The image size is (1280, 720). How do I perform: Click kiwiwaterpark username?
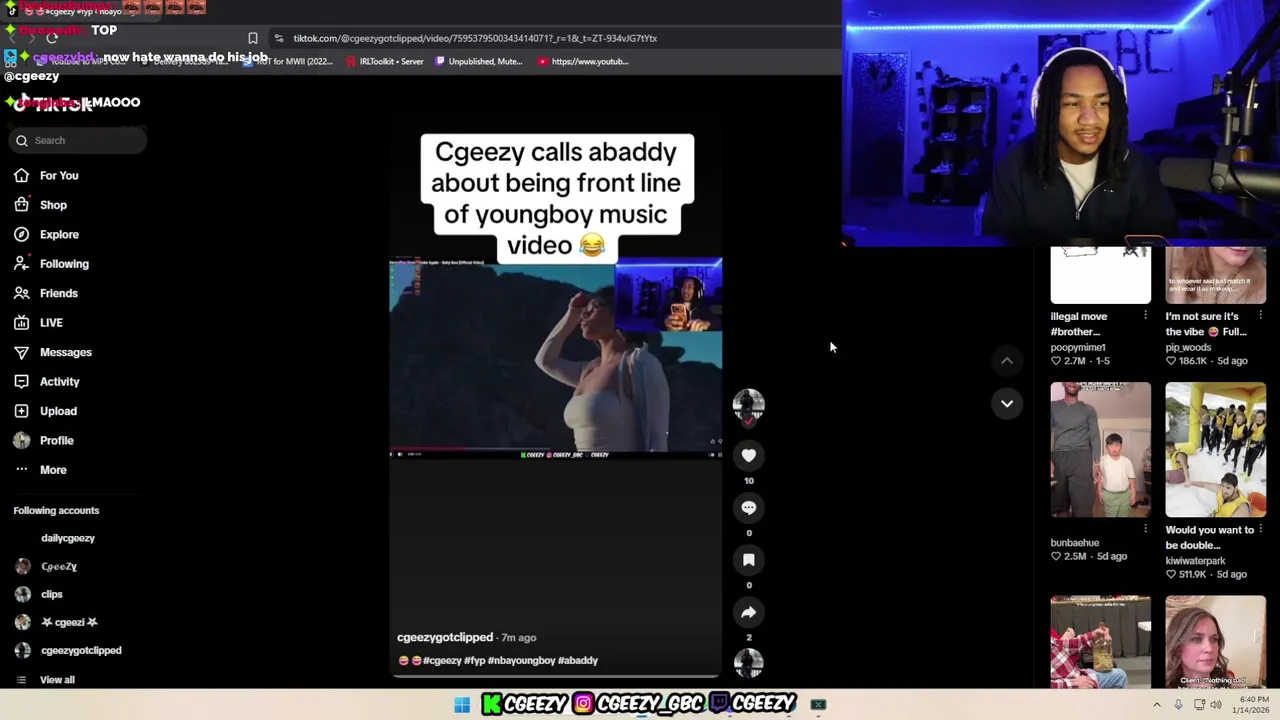pyautogui.click(x=1195, y=561)
